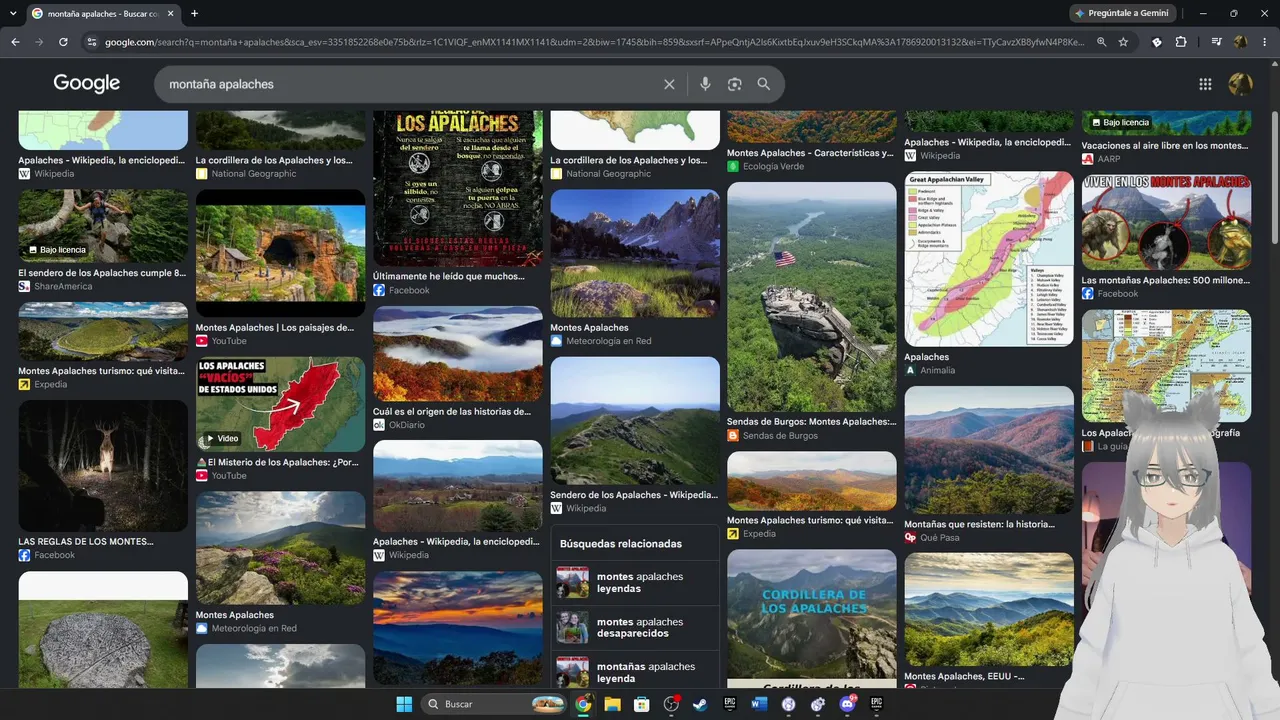1280x720 pixels.
Task: Open the Google account avatar menu
Action: (1240, 84)
